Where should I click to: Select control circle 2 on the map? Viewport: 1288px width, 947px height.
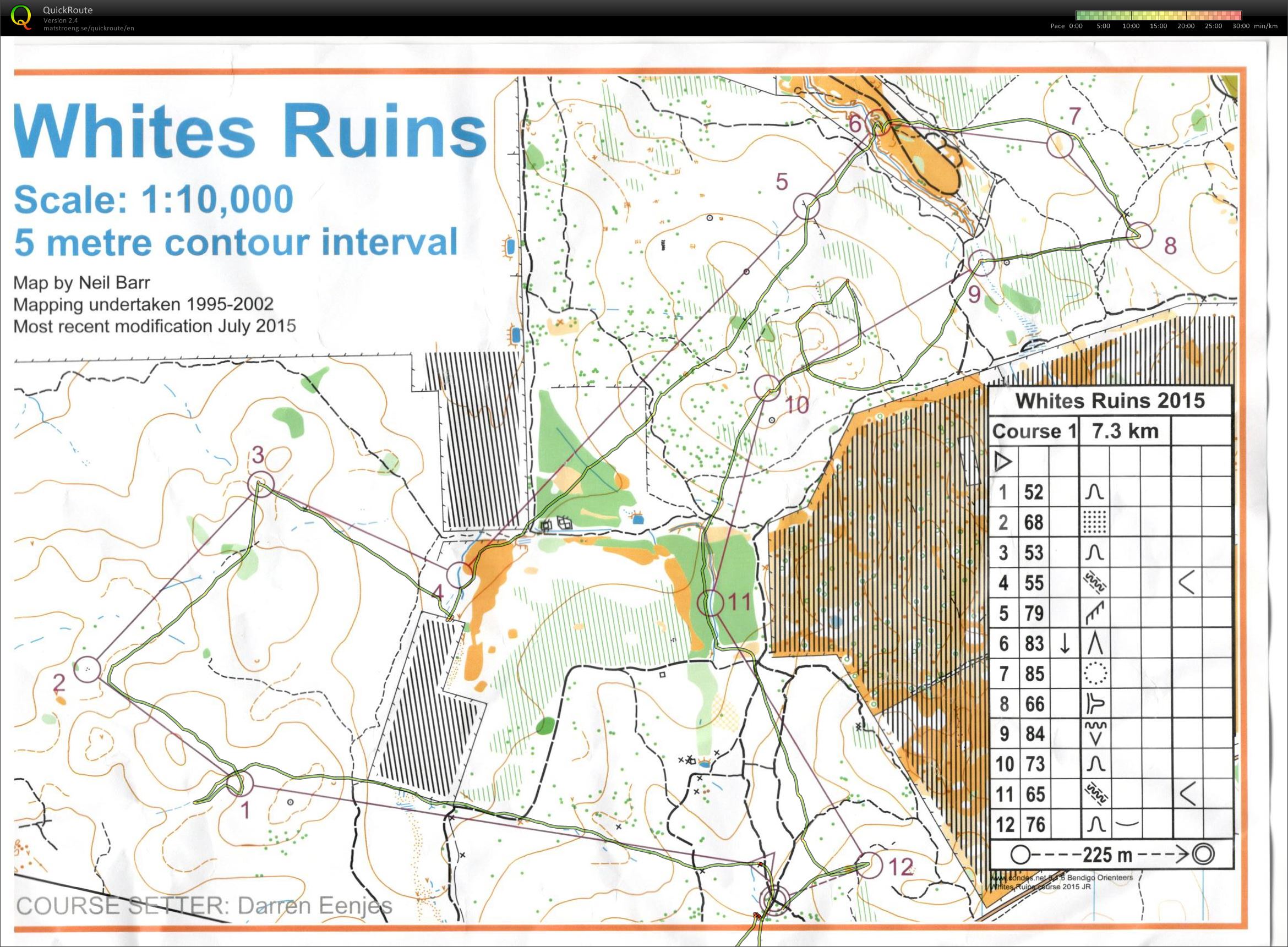point(87,669)
